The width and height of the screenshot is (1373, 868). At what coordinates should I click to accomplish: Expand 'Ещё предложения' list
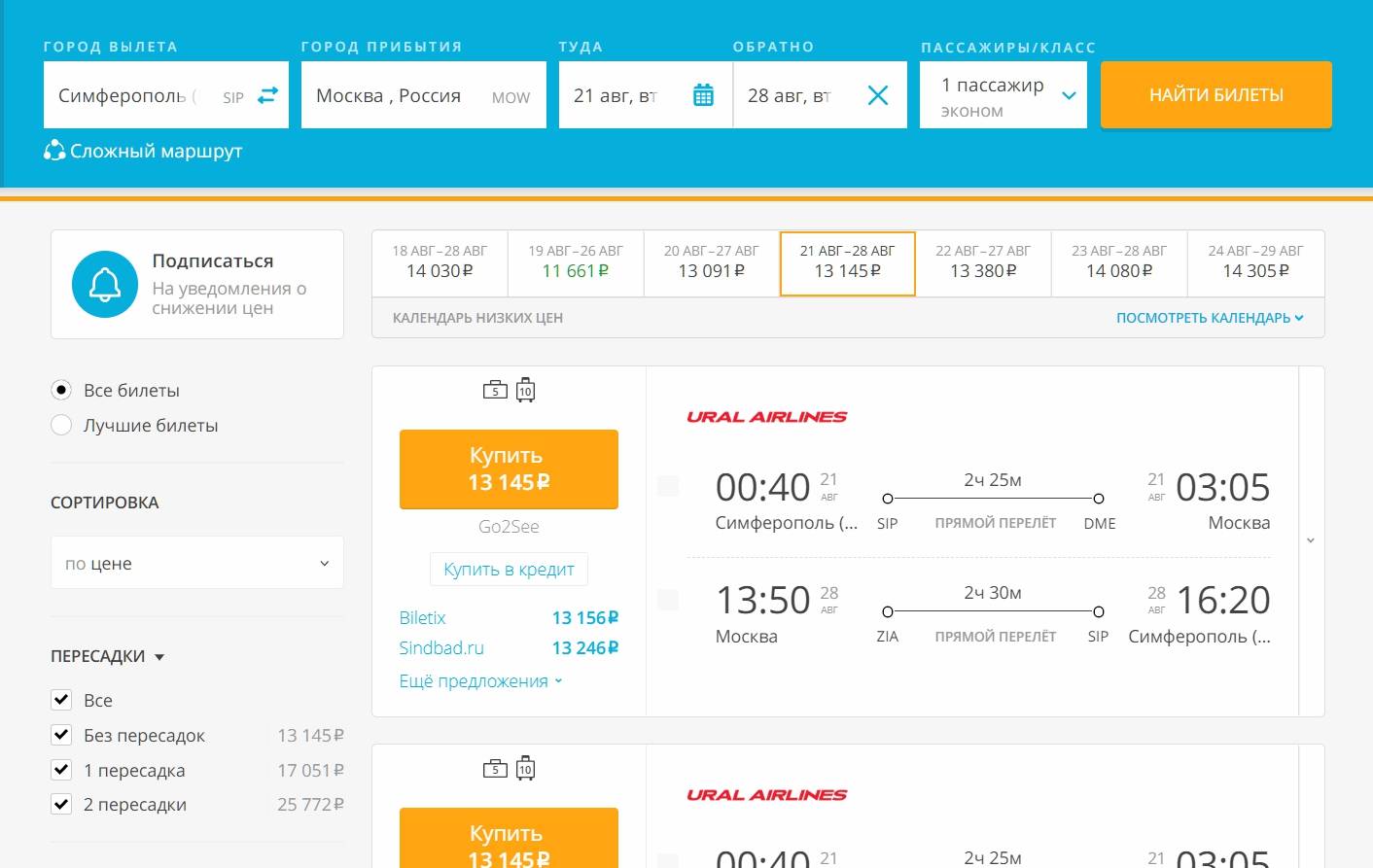tap(480, 681)
